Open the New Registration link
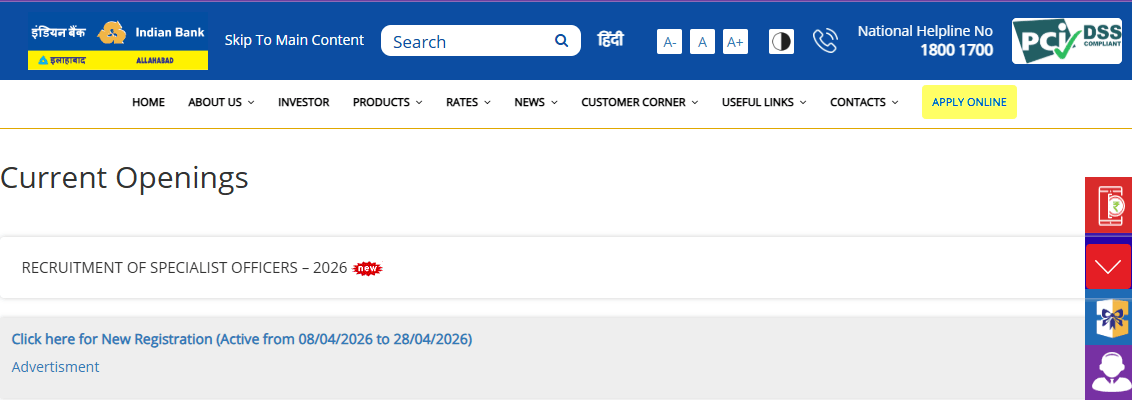The image size is (1132, 400). click(241, 339)
